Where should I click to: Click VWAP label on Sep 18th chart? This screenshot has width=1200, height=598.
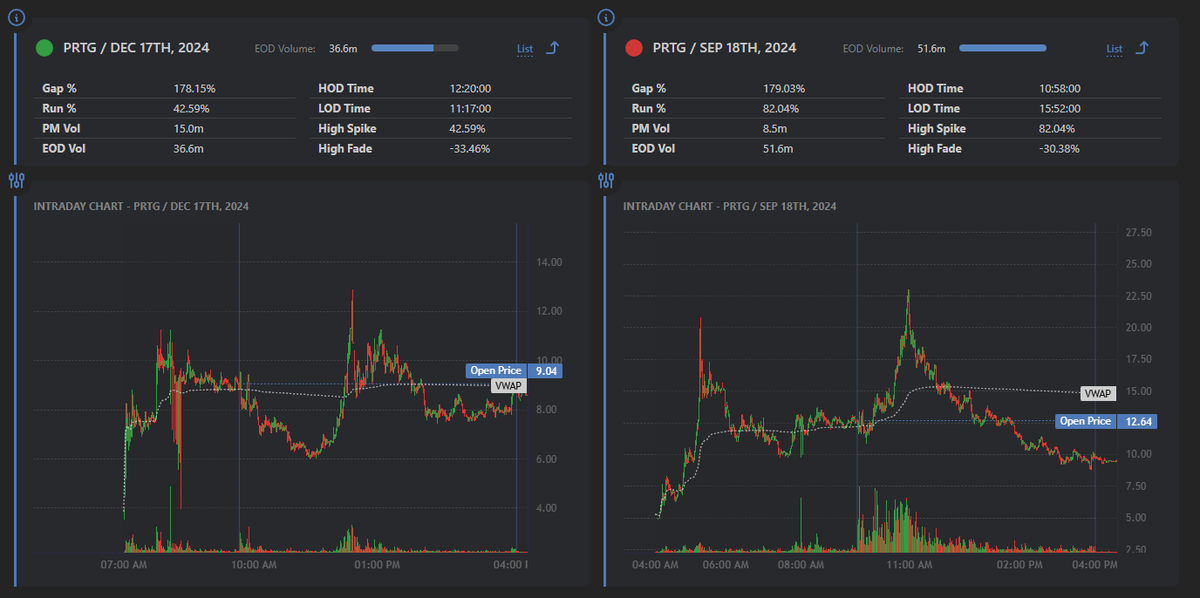click(x=1098, y=394)
